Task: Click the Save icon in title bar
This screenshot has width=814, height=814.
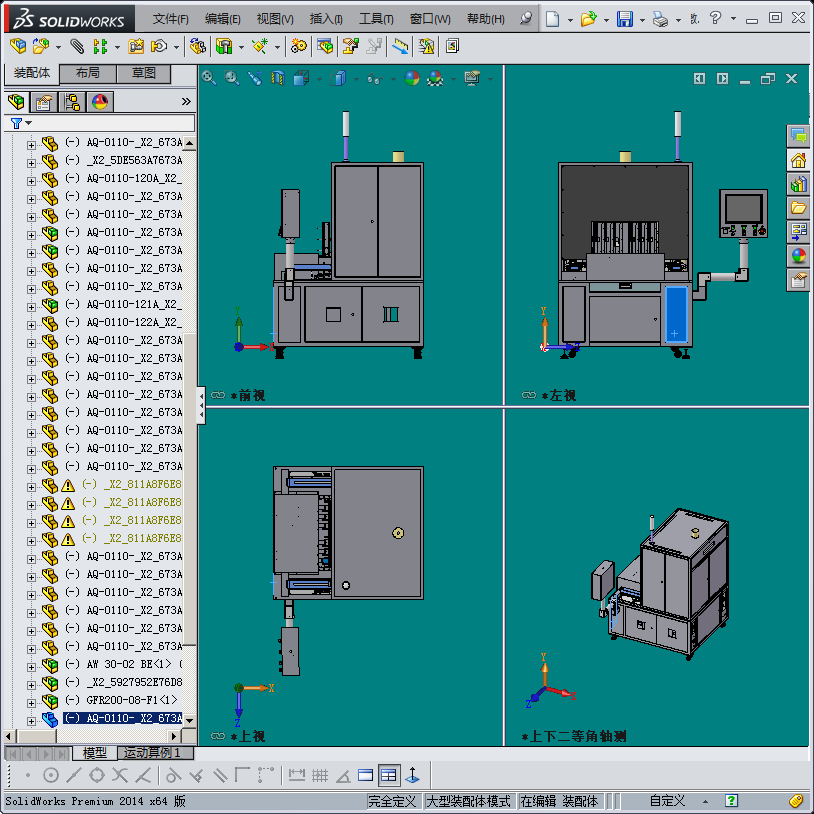Action: 625,19
